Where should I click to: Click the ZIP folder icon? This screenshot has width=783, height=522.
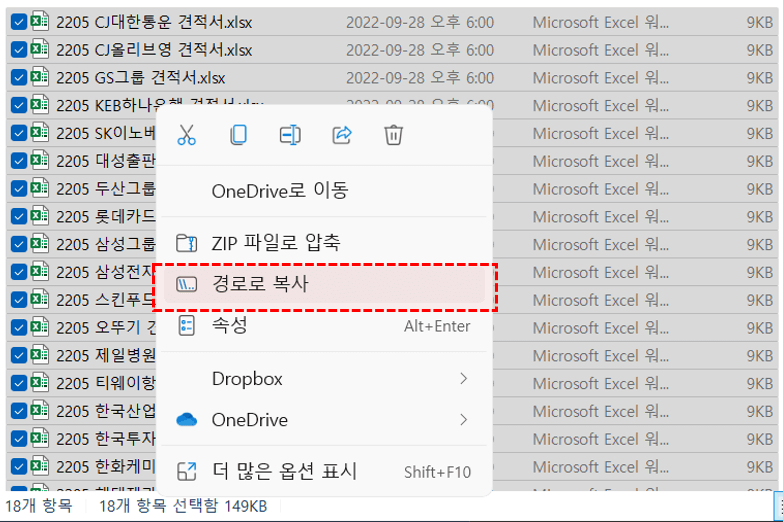tap(187, 243)
